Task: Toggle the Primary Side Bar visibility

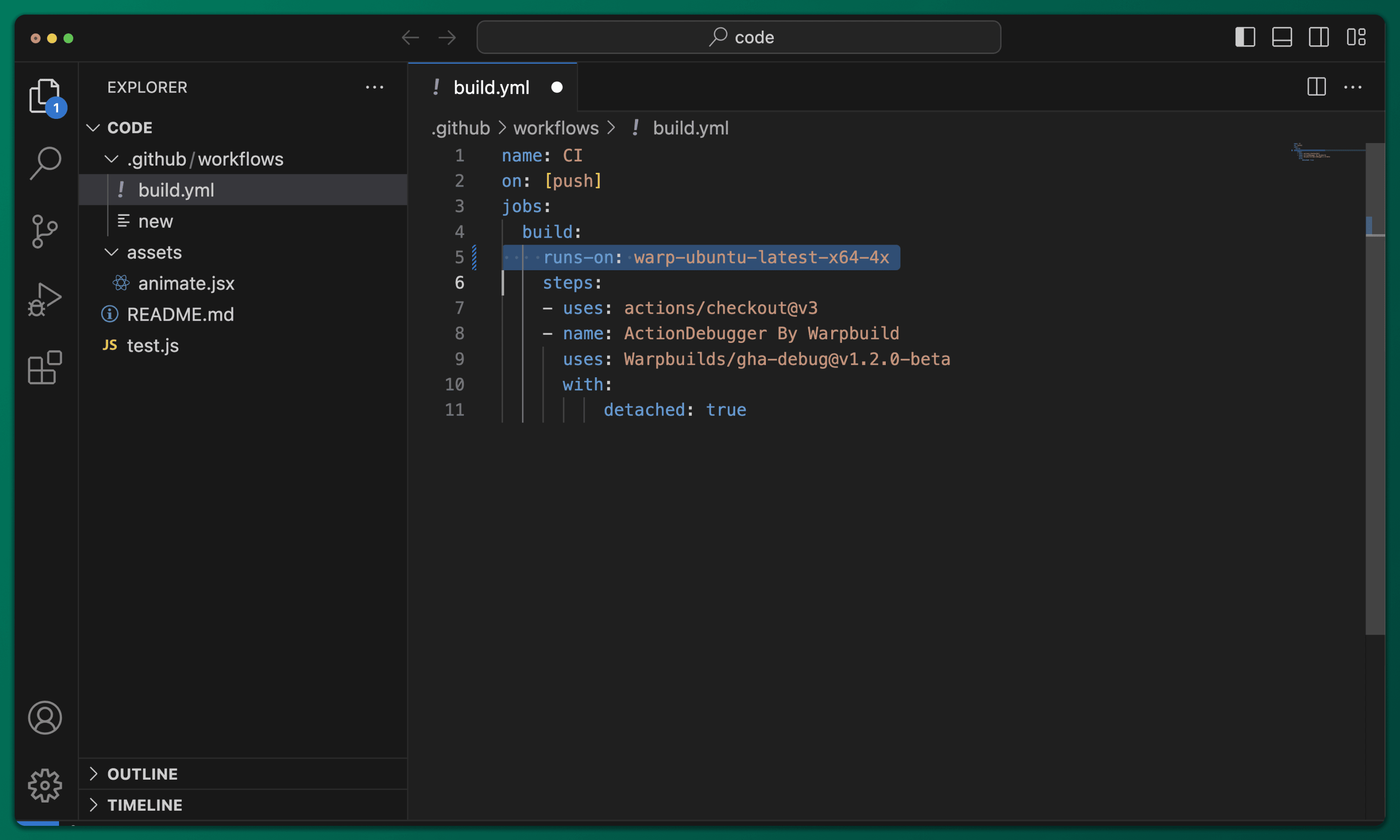Action: point(1245,37)
